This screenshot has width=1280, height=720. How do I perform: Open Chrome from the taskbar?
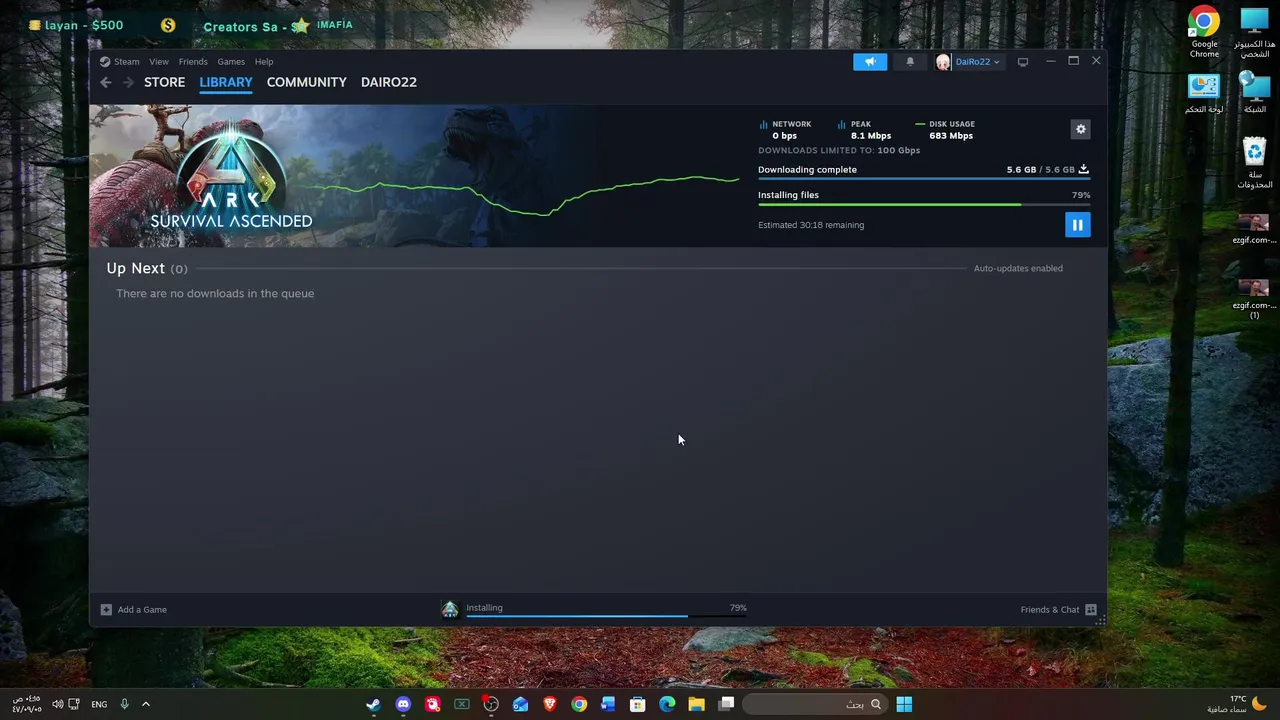(x=579, y=705)
